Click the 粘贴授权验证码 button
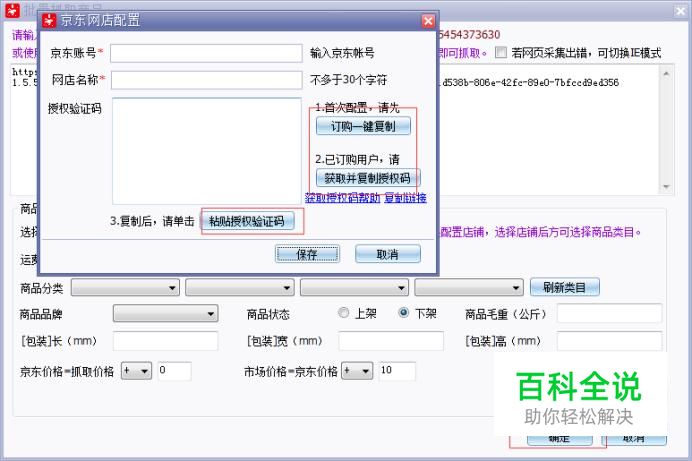The height and width of the screenshot is (461, 692). coord(248,221)
